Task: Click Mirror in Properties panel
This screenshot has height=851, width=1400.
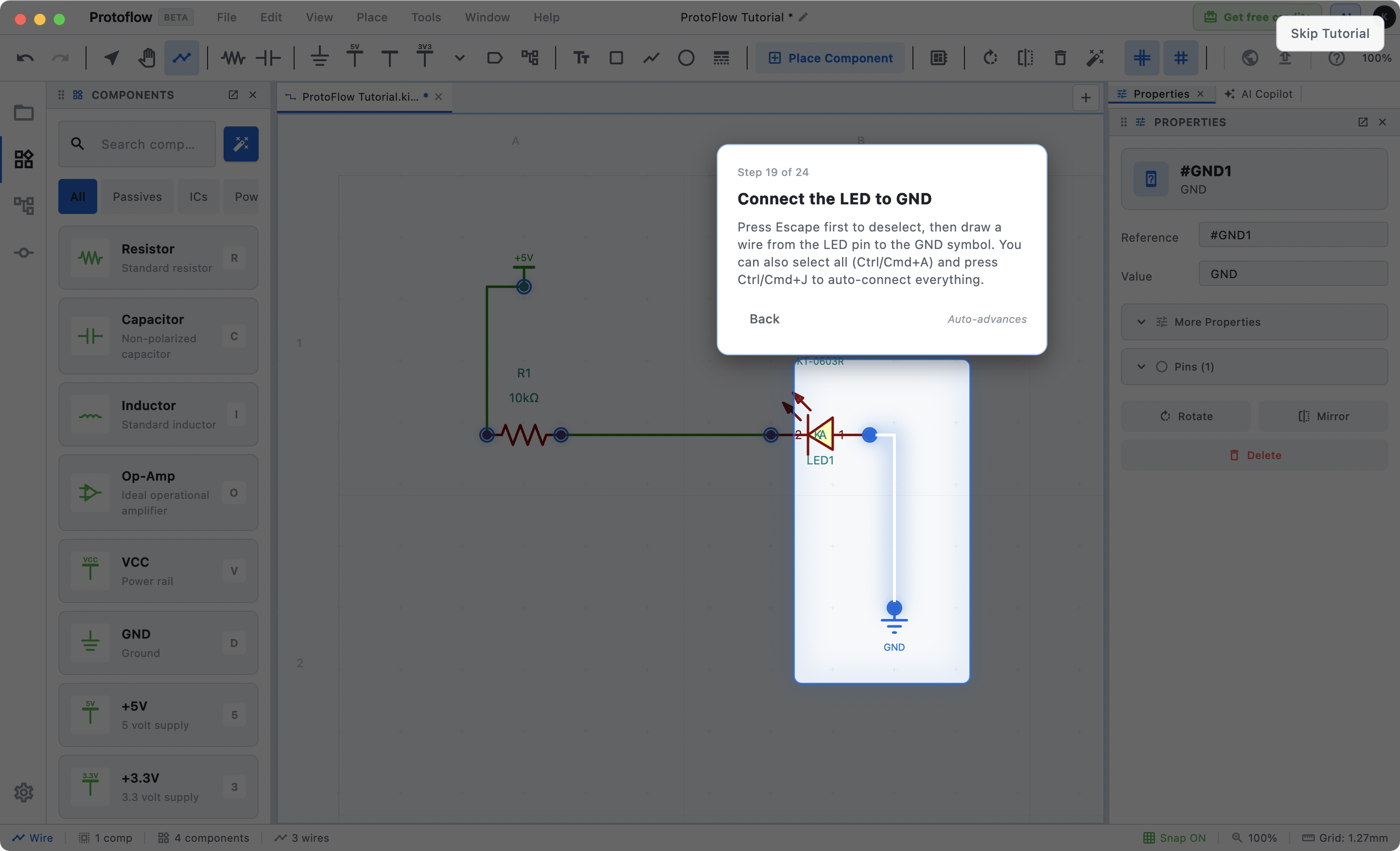Action: (1323, 416)
